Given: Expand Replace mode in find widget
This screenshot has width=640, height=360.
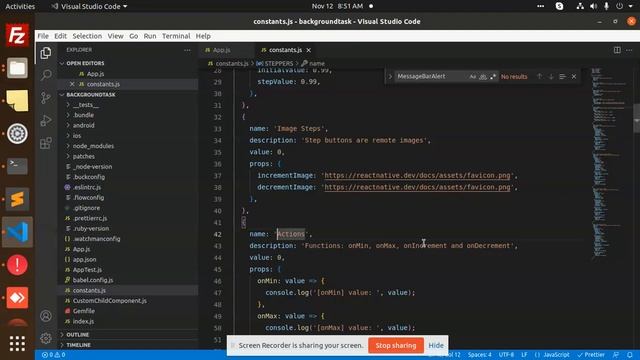Looking at the screenshot, I should click(390, 76).
